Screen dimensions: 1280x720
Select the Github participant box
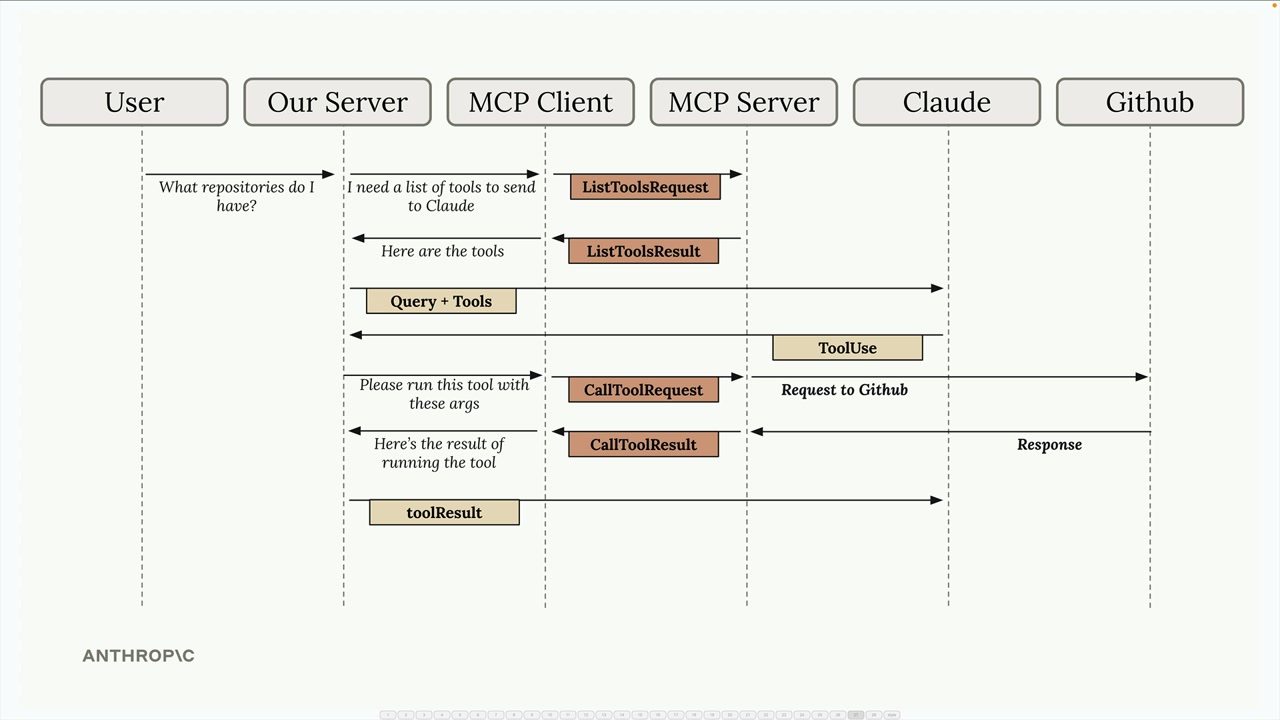1149,102
